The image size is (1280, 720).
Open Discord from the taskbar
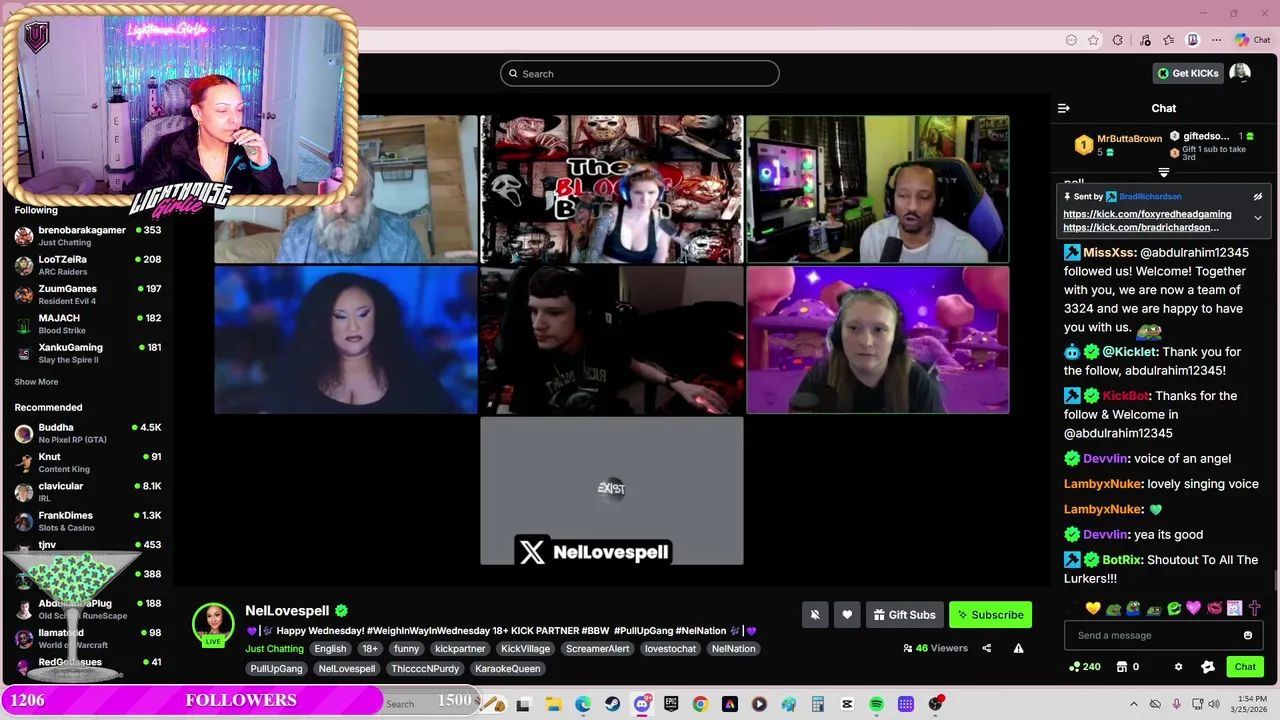[642, 704]
